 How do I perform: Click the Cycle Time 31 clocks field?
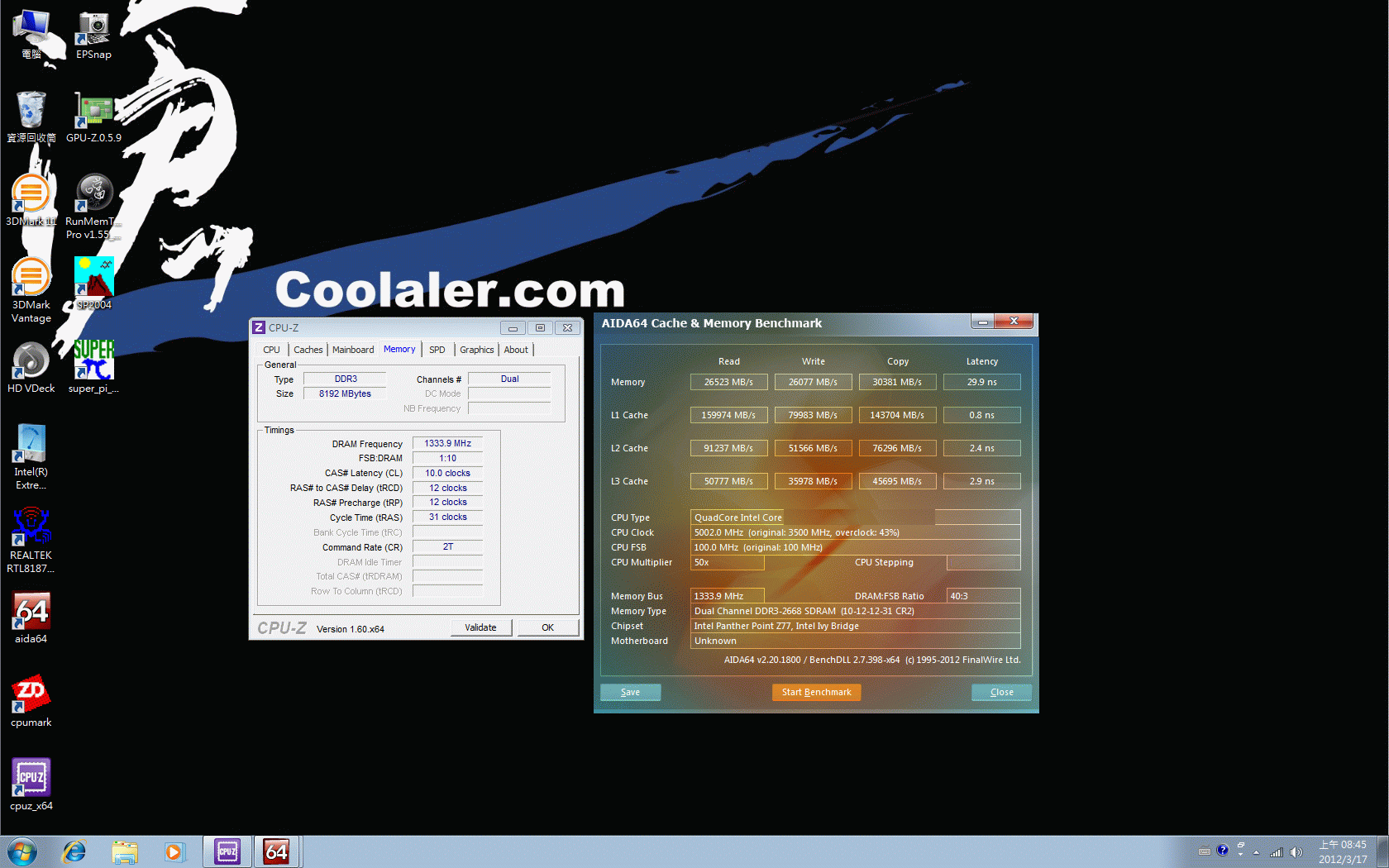tap(447, 517)
